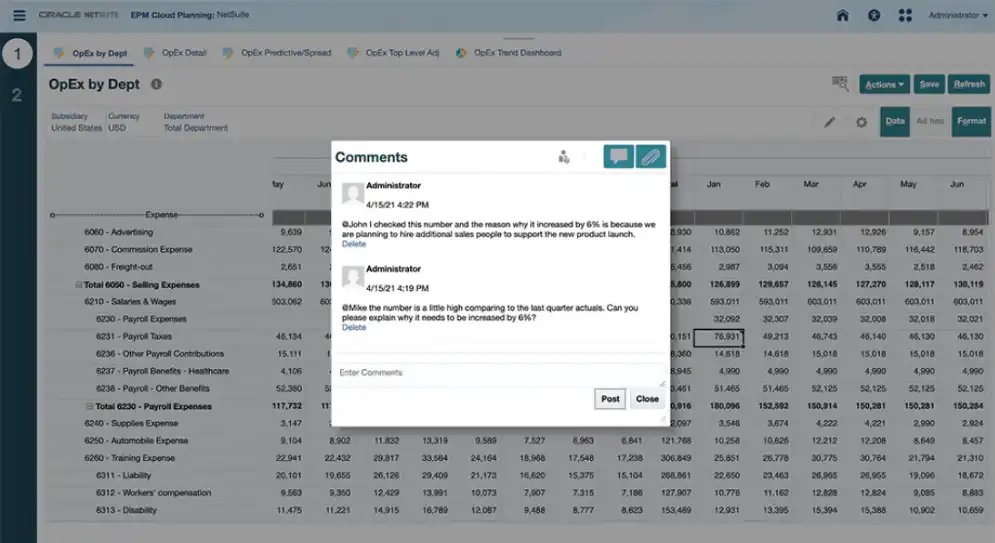Collapse Total 6050 - Selling Expenses row

click(79, 285)
